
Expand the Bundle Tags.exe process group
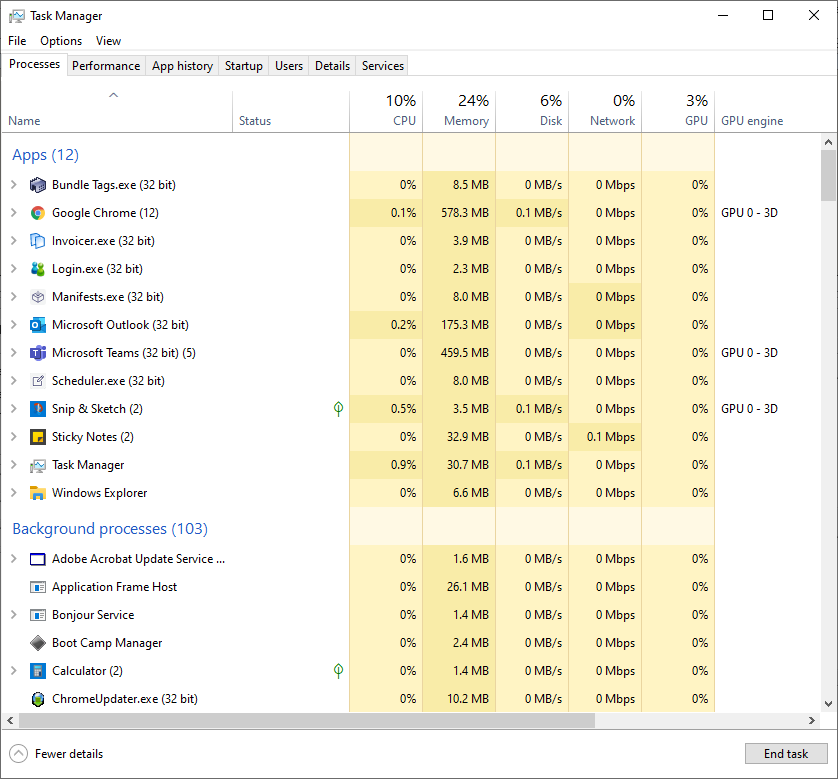click(x=14, y=185)
